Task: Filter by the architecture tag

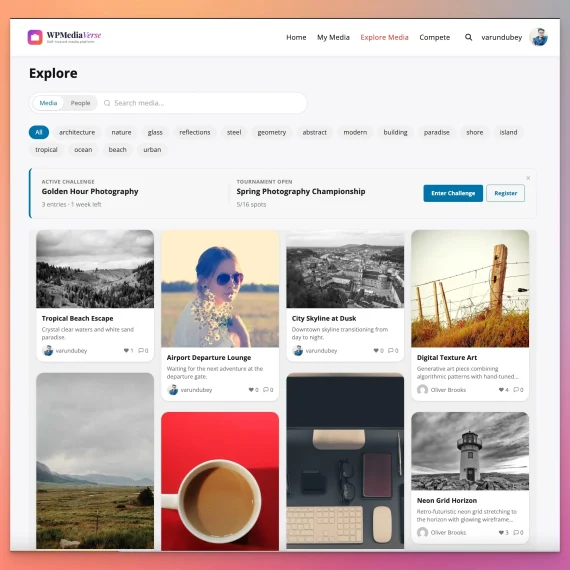Action: [x=77, y=132]
